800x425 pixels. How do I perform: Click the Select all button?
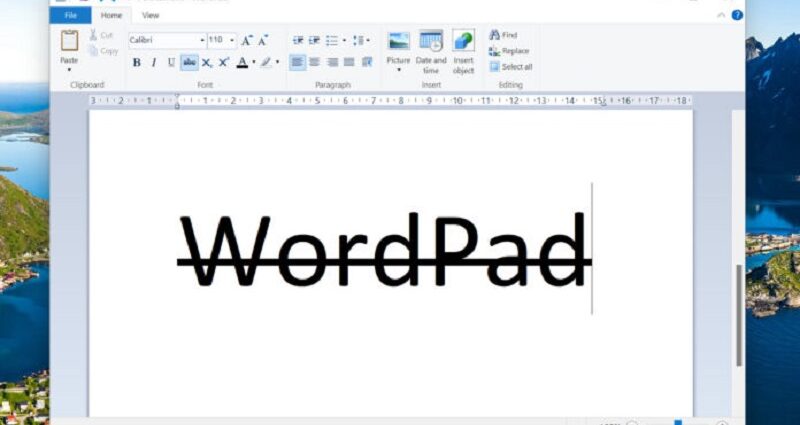pos(511,67)
